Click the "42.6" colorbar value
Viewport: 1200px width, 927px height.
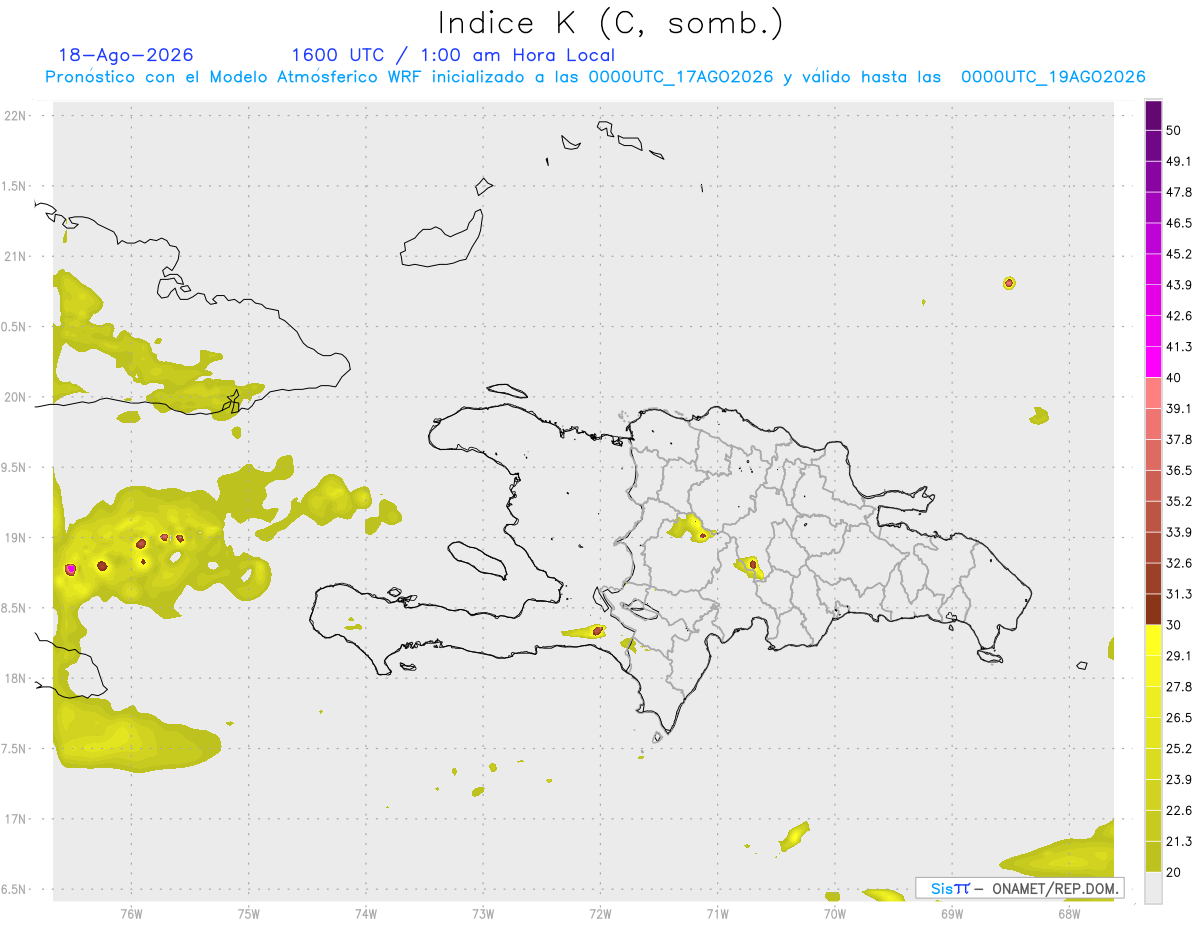click(x=1179, y=316)
